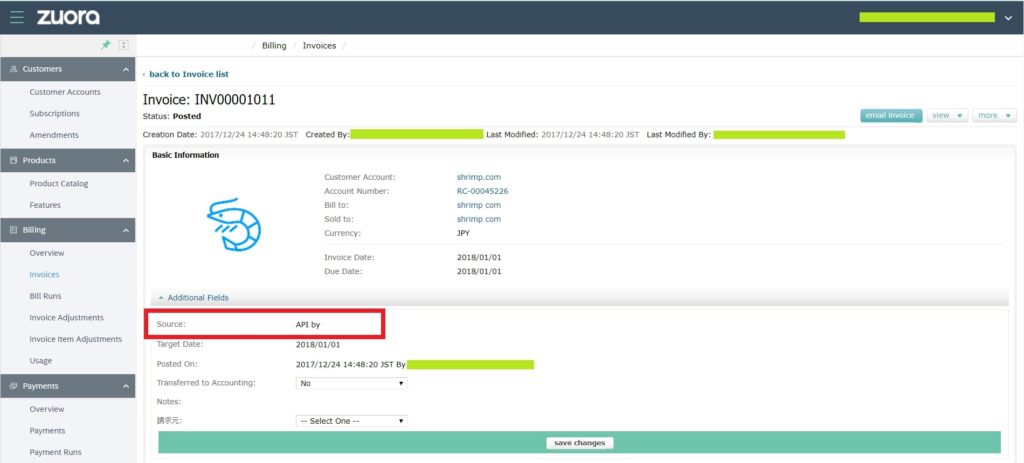
Task: Click the Customers section people icon
Action: coord(14,69)
